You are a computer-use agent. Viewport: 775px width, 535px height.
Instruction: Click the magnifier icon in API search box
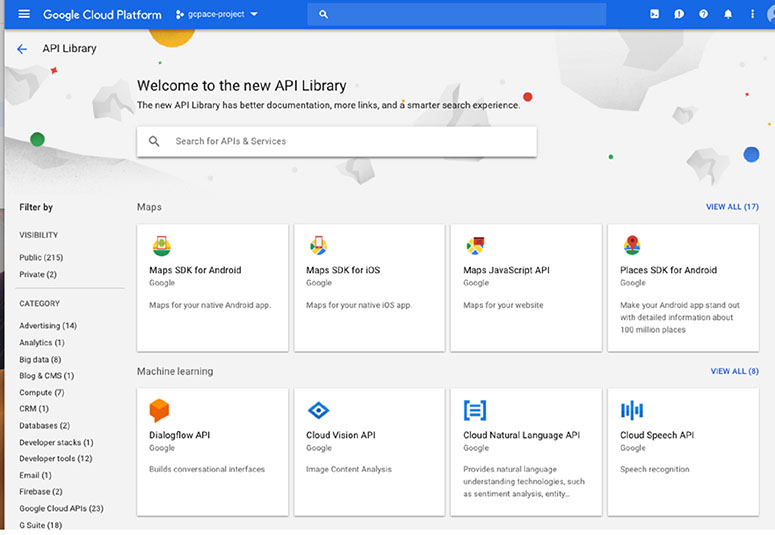[x=154, y=141]
